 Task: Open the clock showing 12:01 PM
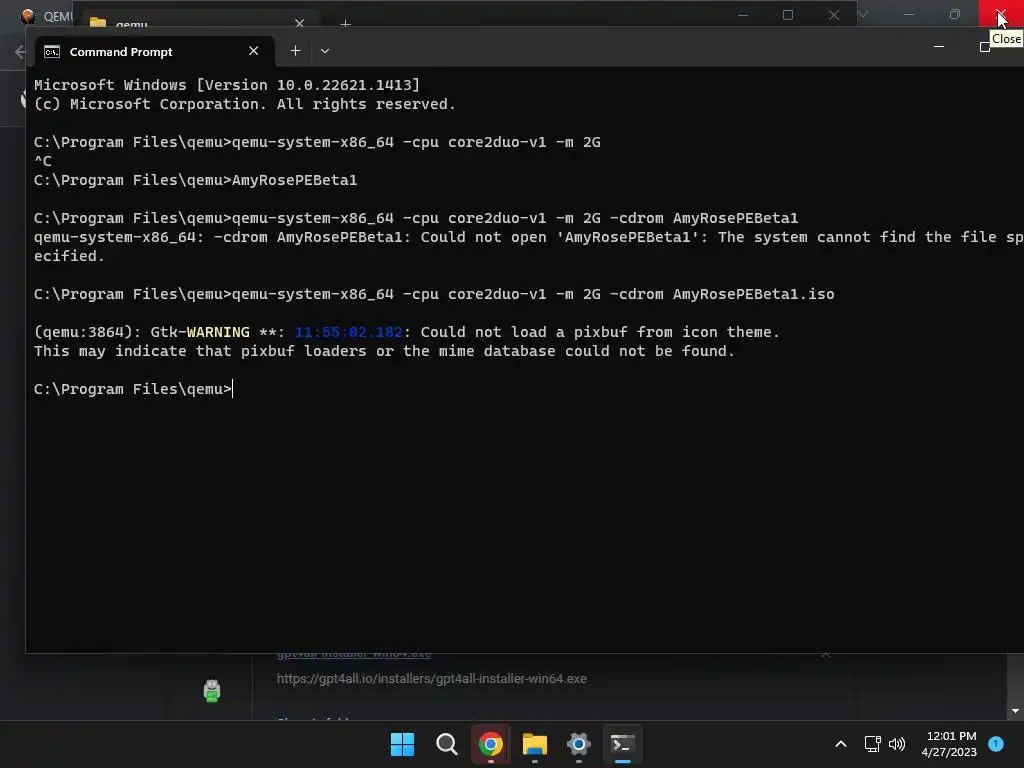click(949, 744)
